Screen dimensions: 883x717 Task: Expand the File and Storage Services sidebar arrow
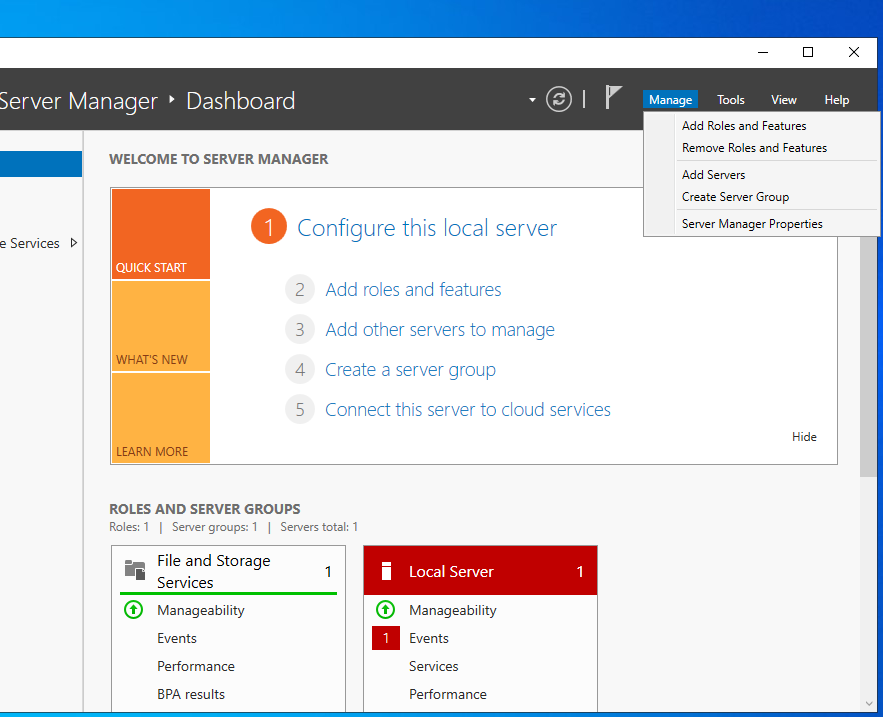(x=74, y=243)
